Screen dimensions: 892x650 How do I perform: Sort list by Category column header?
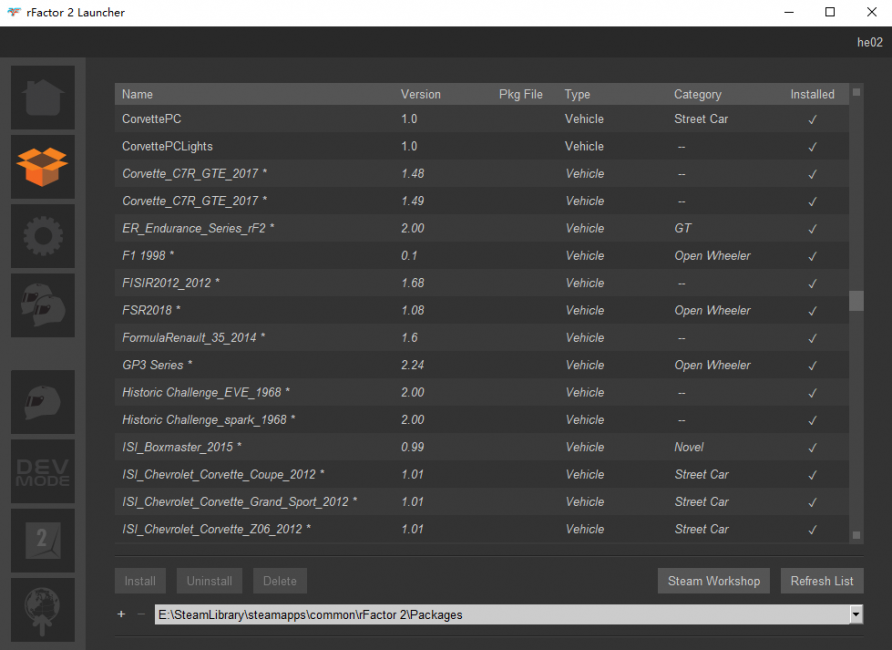(x=697, y=94)
